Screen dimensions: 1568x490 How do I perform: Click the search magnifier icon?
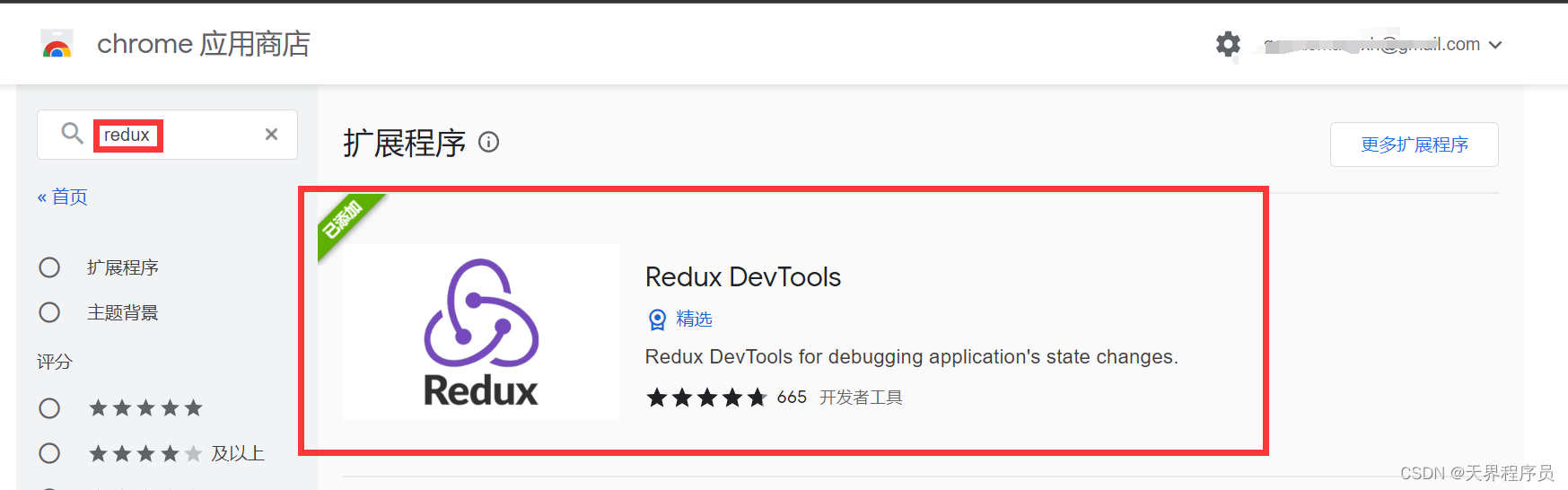click(x=72, y=134)
